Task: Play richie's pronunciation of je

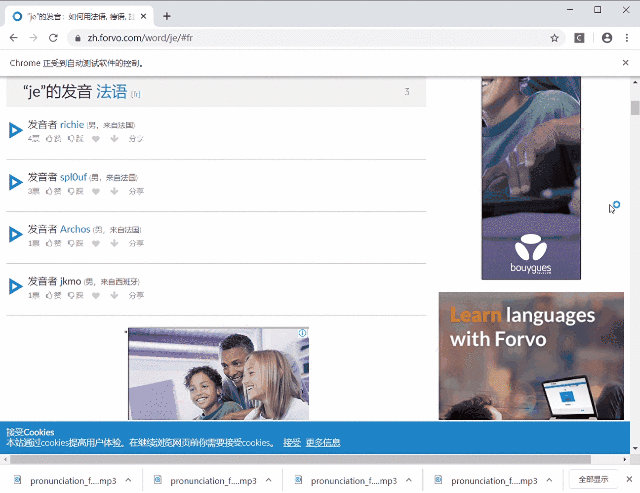Action: tap(15, 130)
